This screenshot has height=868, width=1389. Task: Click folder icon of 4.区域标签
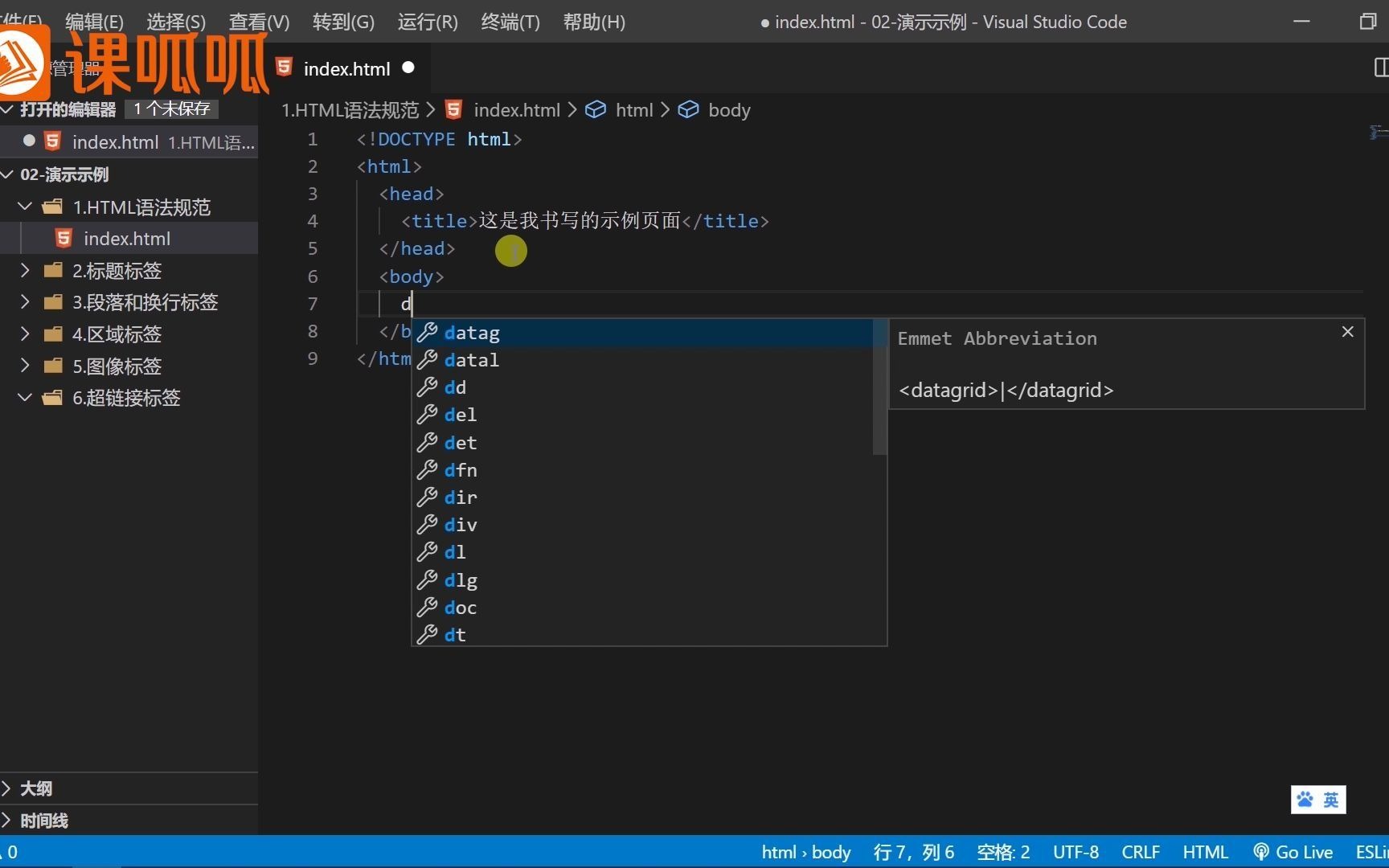[x=53, y=334]
